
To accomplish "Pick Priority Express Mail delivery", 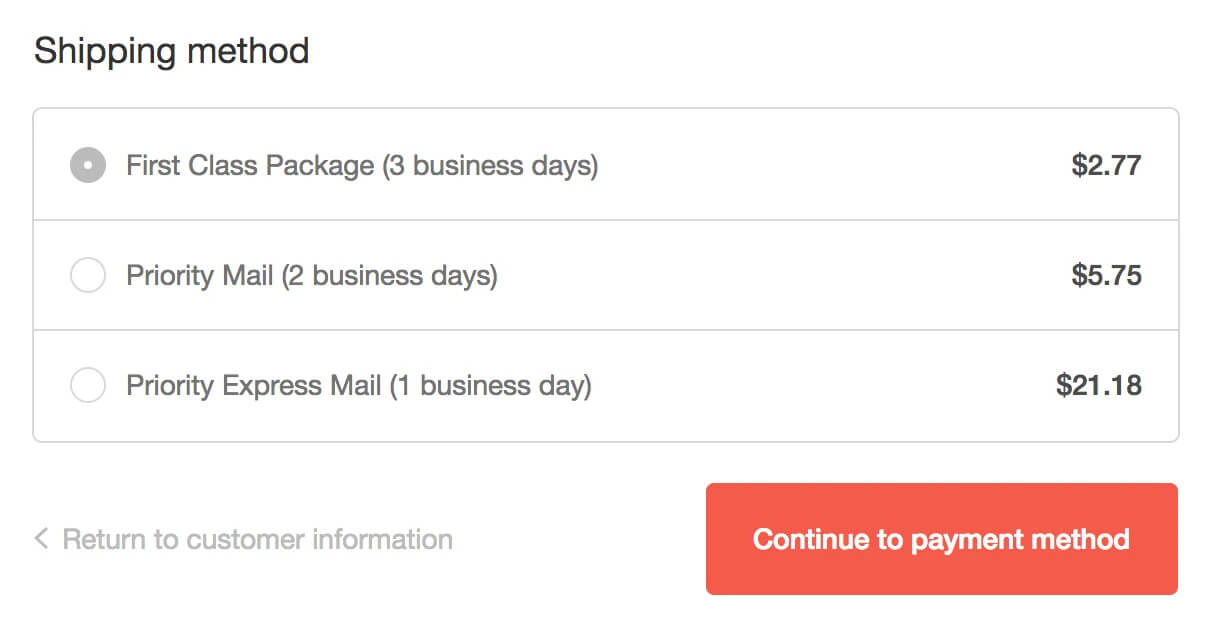I will 88,384.
